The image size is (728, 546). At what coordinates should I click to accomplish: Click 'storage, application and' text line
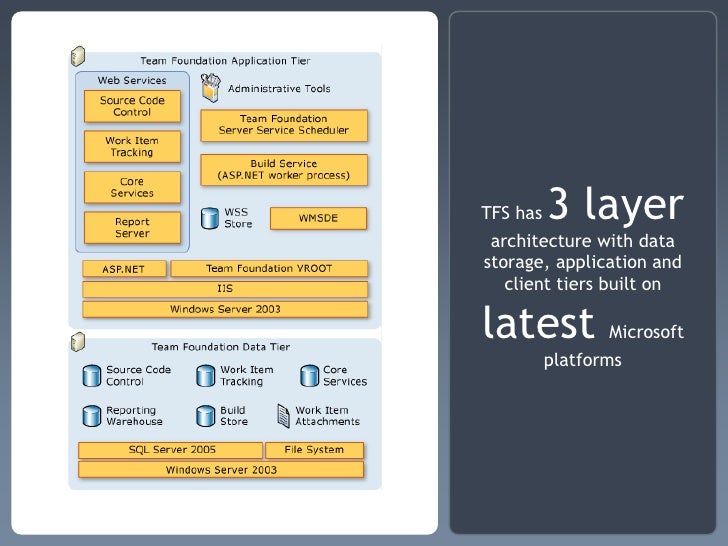[x=583, y=263]
